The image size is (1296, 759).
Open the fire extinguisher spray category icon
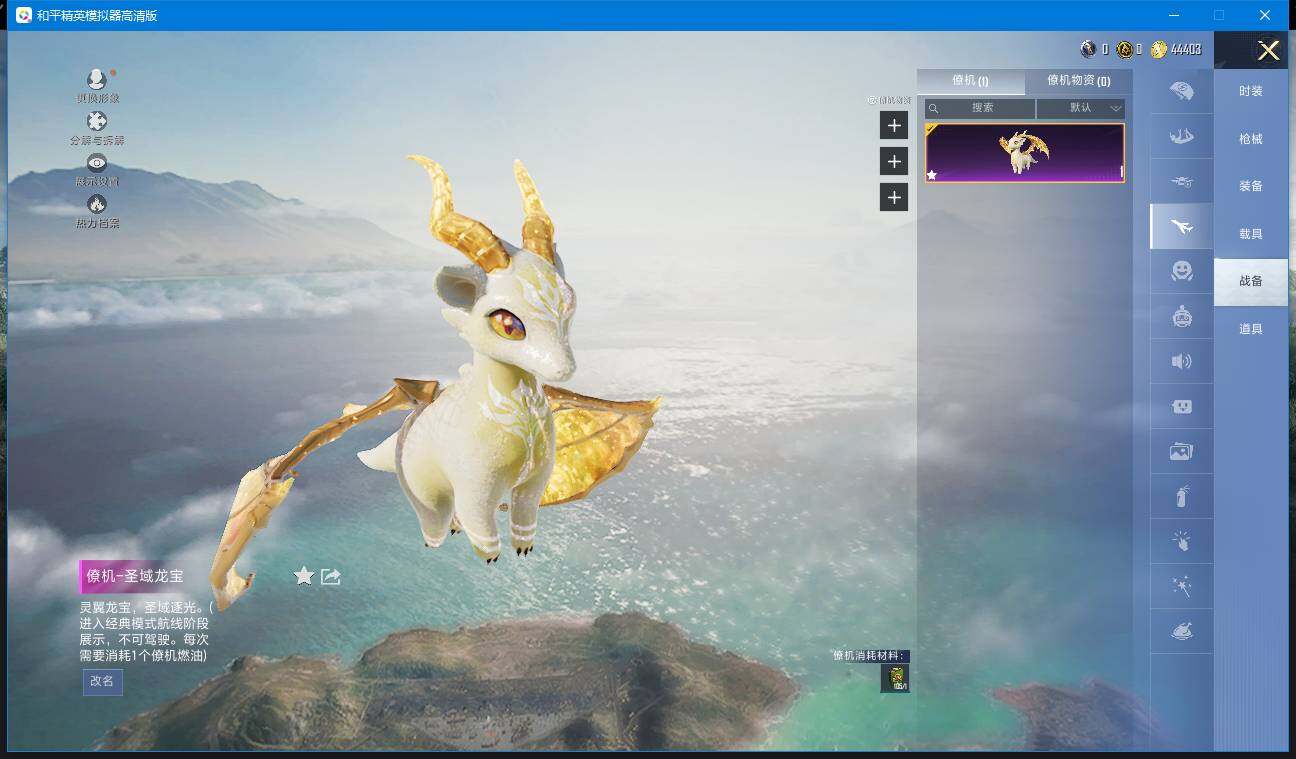coord(1181,496)
